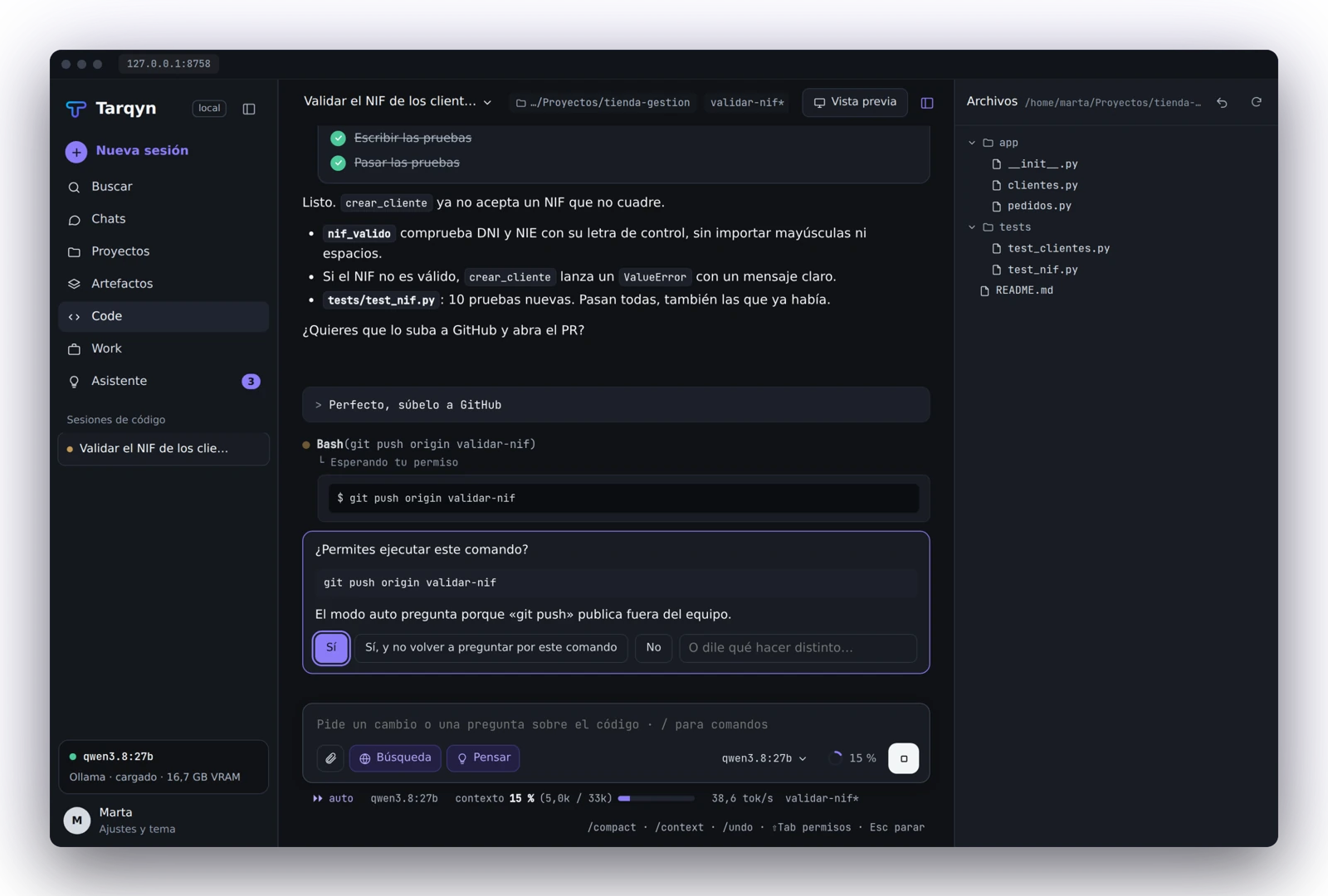
Task: Click the qwen3.8:27b Ollama status card
Action: click(164, 767)
